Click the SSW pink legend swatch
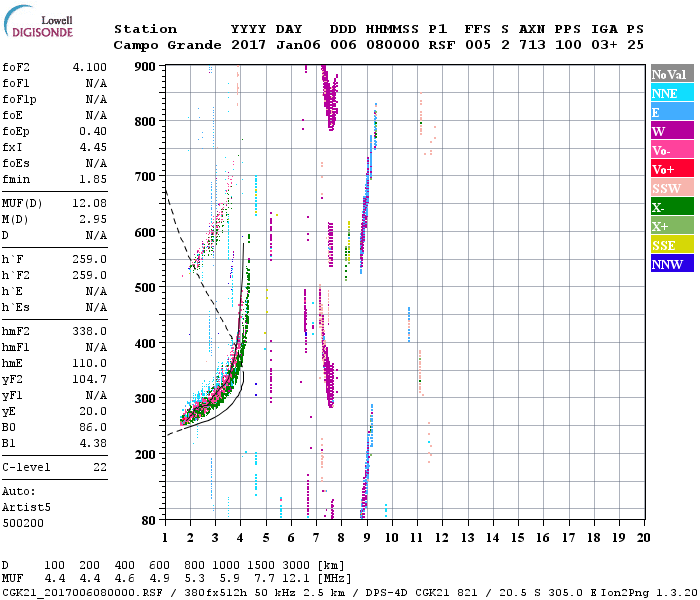 point(670,188)
